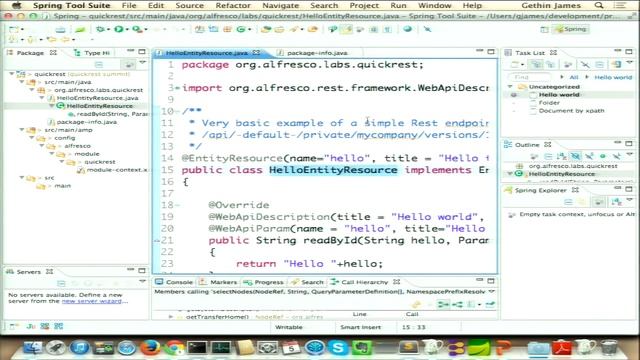
Task: Click the Run launch button in toolbar
Action: 119,29
